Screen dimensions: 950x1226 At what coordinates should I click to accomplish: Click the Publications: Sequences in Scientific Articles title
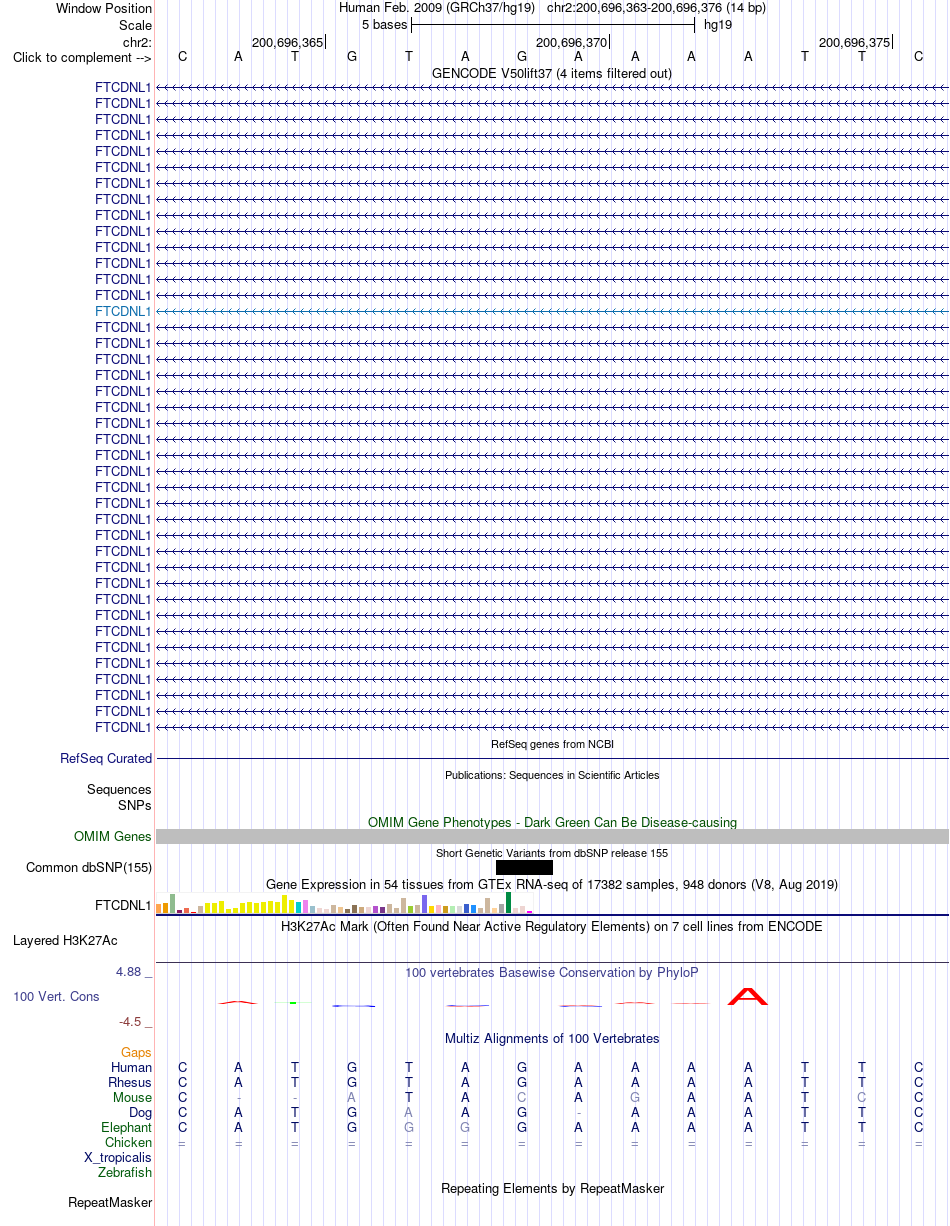coord(552,775)
